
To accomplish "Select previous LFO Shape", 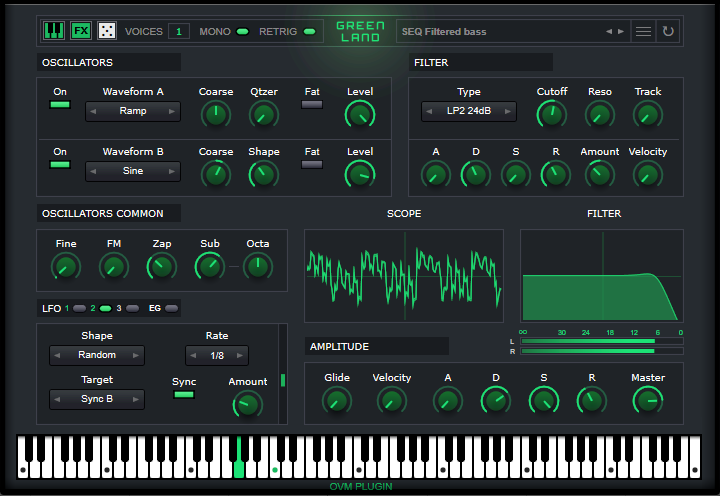I will (x=57, y=355).
